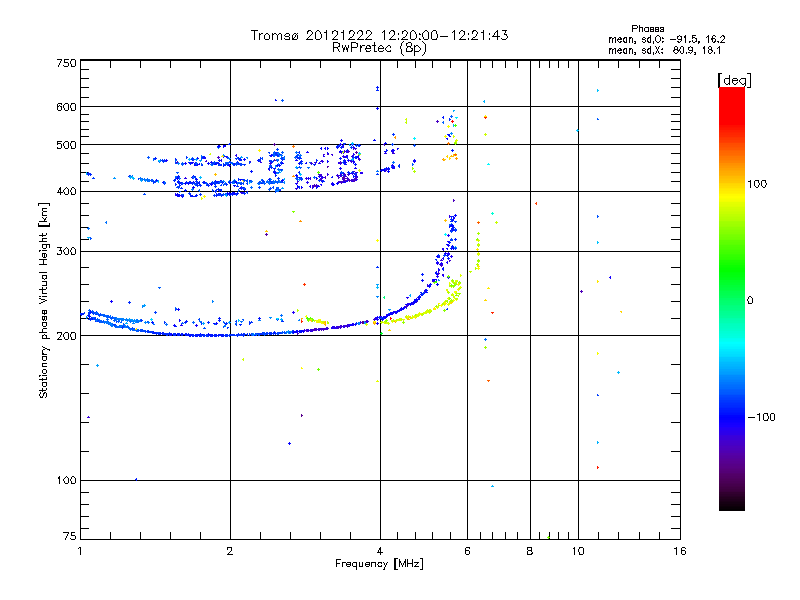
Task: Click the colorbar '100' tick label
Action: pos(757,184)
